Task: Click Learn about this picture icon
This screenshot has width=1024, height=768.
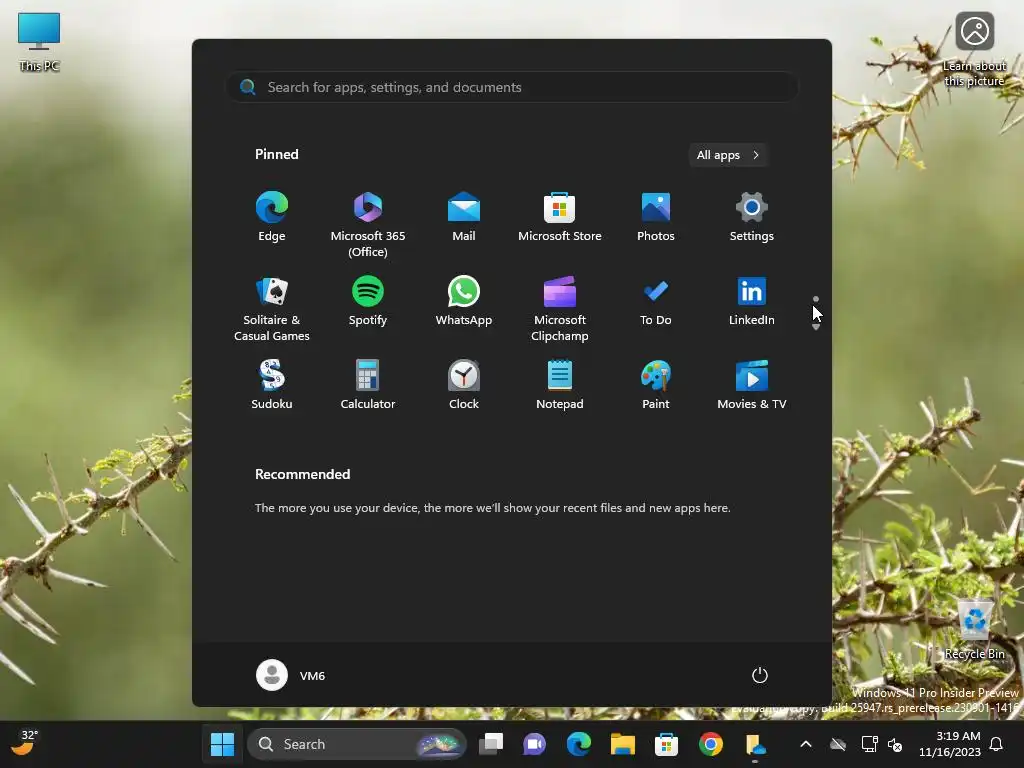Action: click(x=975, y=50)
